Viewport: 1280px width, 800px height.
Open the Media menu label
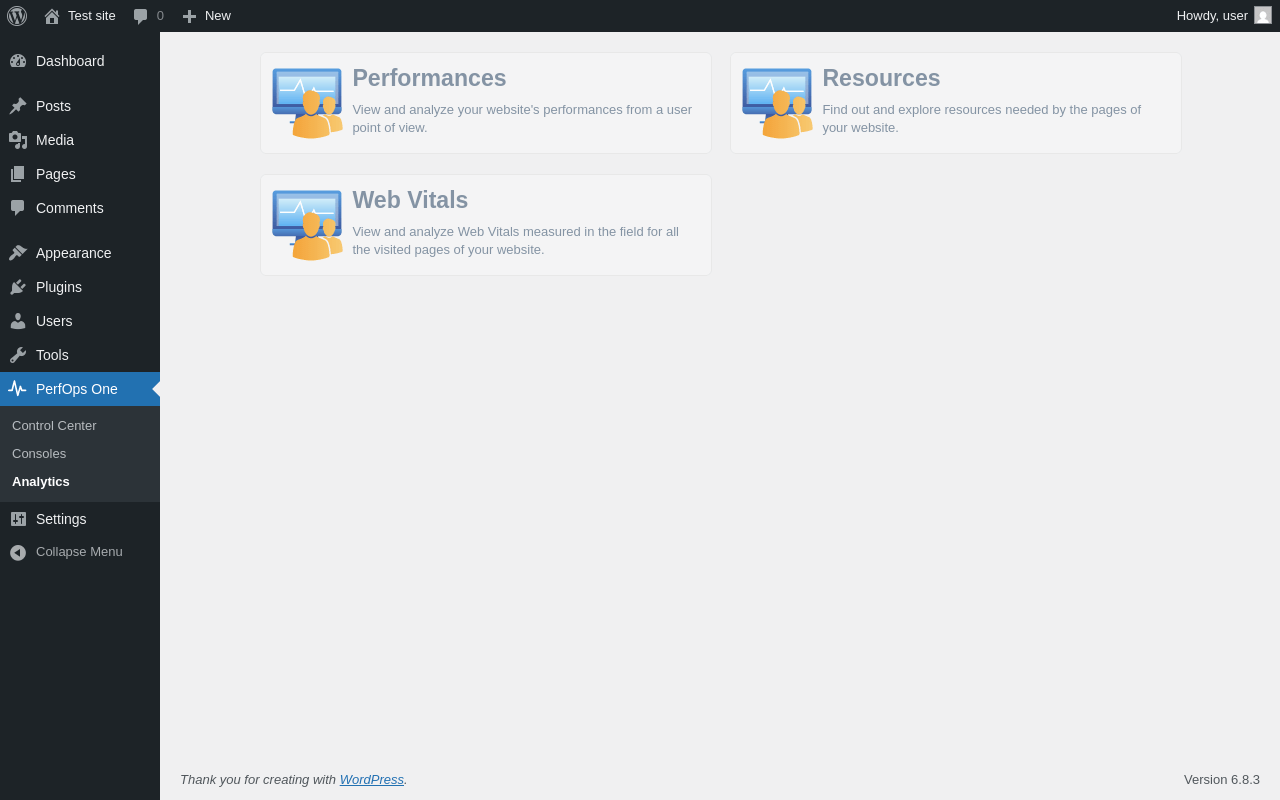(x=55, y=140)
